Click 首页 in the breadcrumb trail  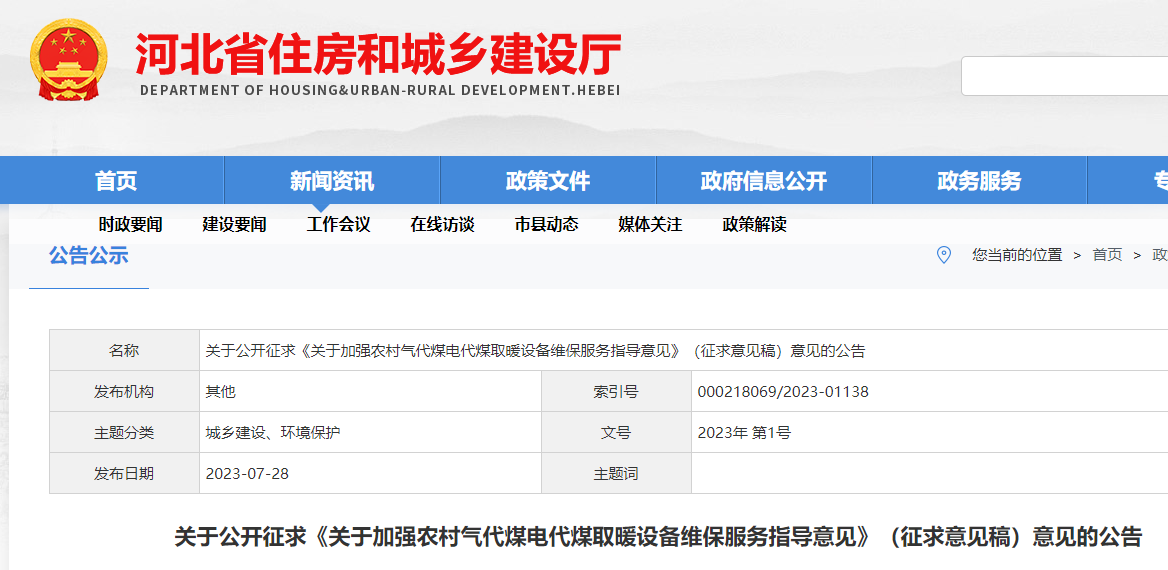coord(1107,255)
